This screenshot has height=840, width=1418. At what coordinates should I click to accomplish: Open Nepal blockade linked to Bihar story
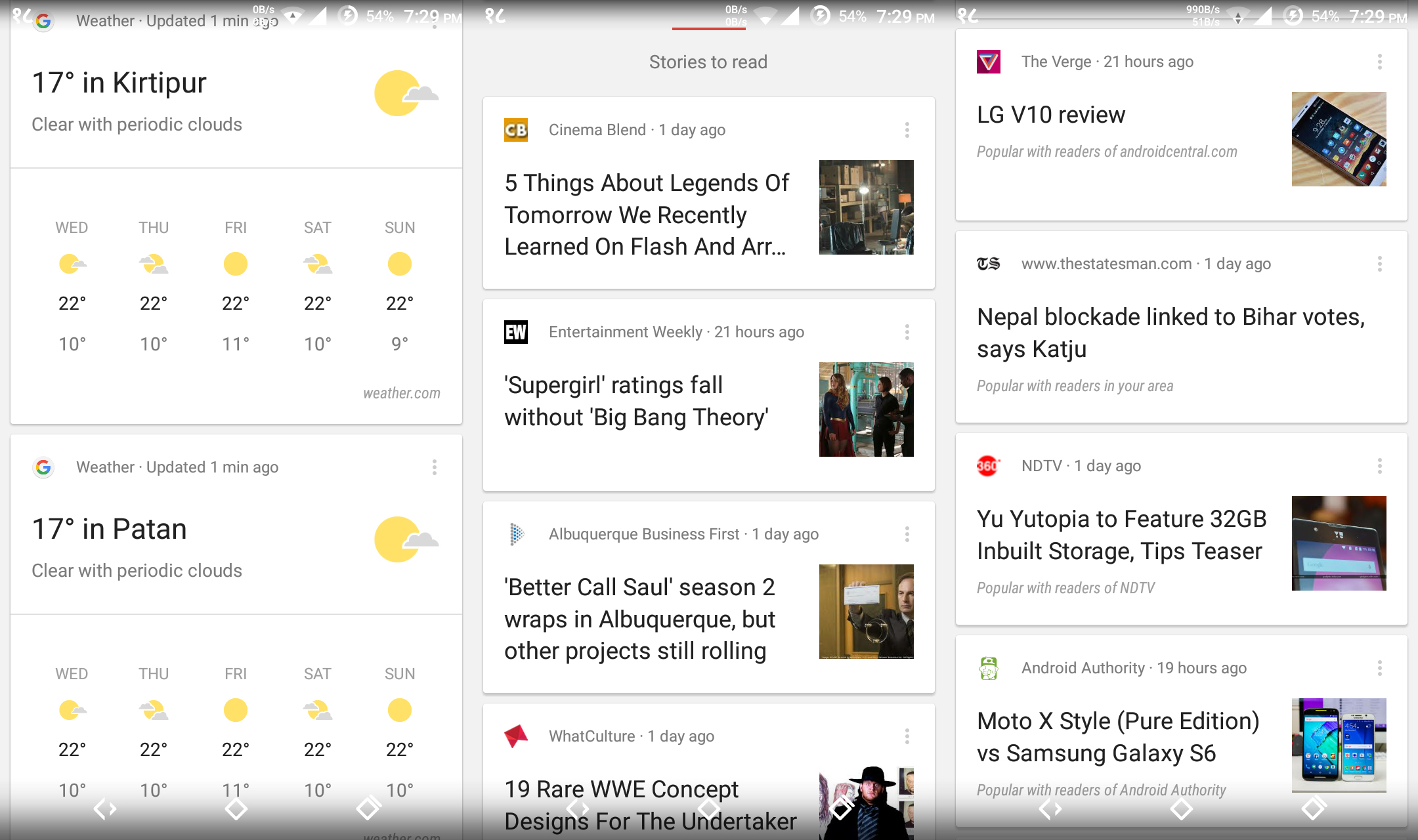pos(1170,333)
